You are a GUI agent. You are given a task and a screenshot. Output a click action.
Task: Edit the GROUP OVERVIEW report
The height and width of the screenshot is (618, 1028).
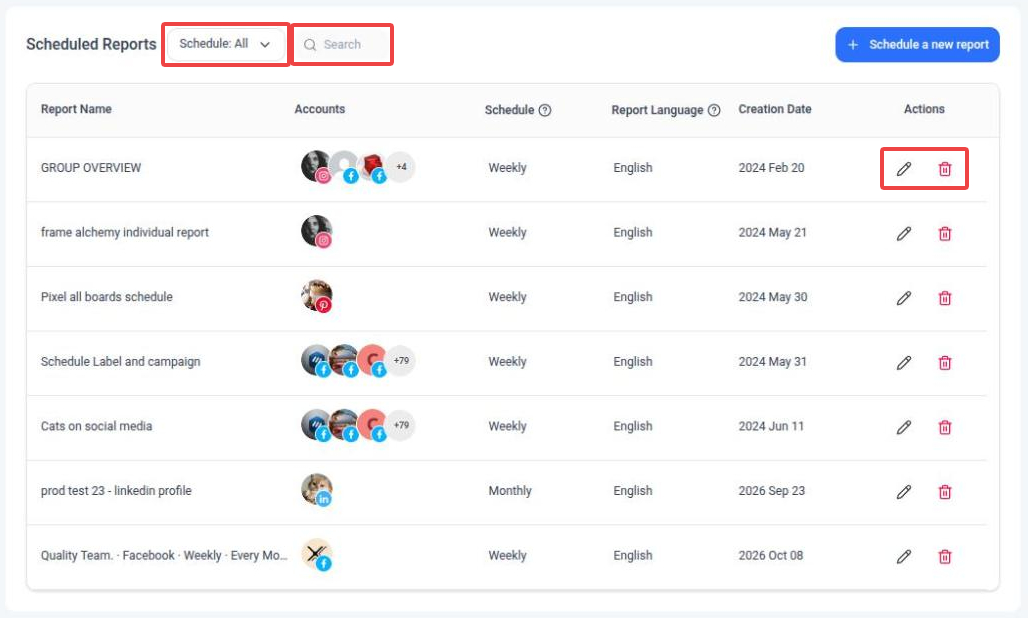click(x=904, y=169)
